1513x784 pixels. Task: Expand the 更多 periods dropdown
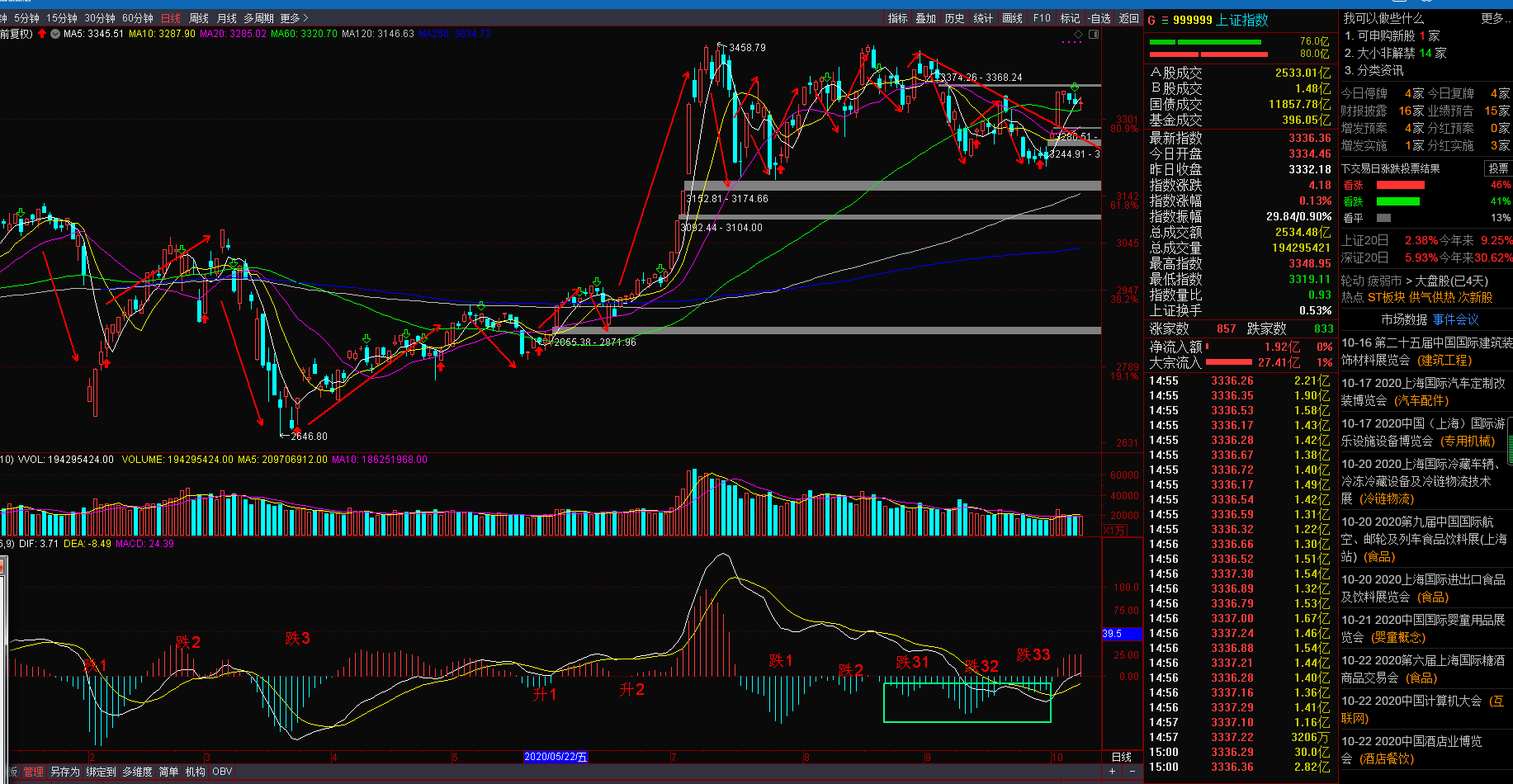point(294,18)
